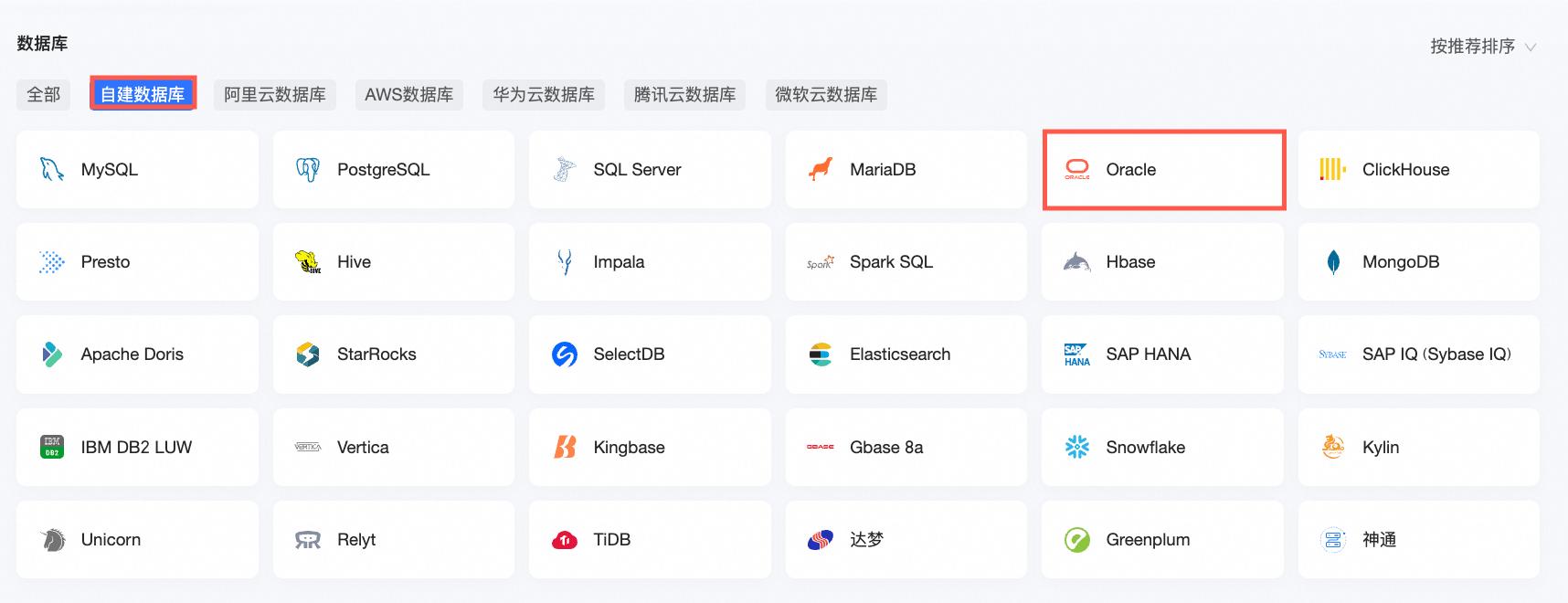Select the Elasticsearch label text

900,354
